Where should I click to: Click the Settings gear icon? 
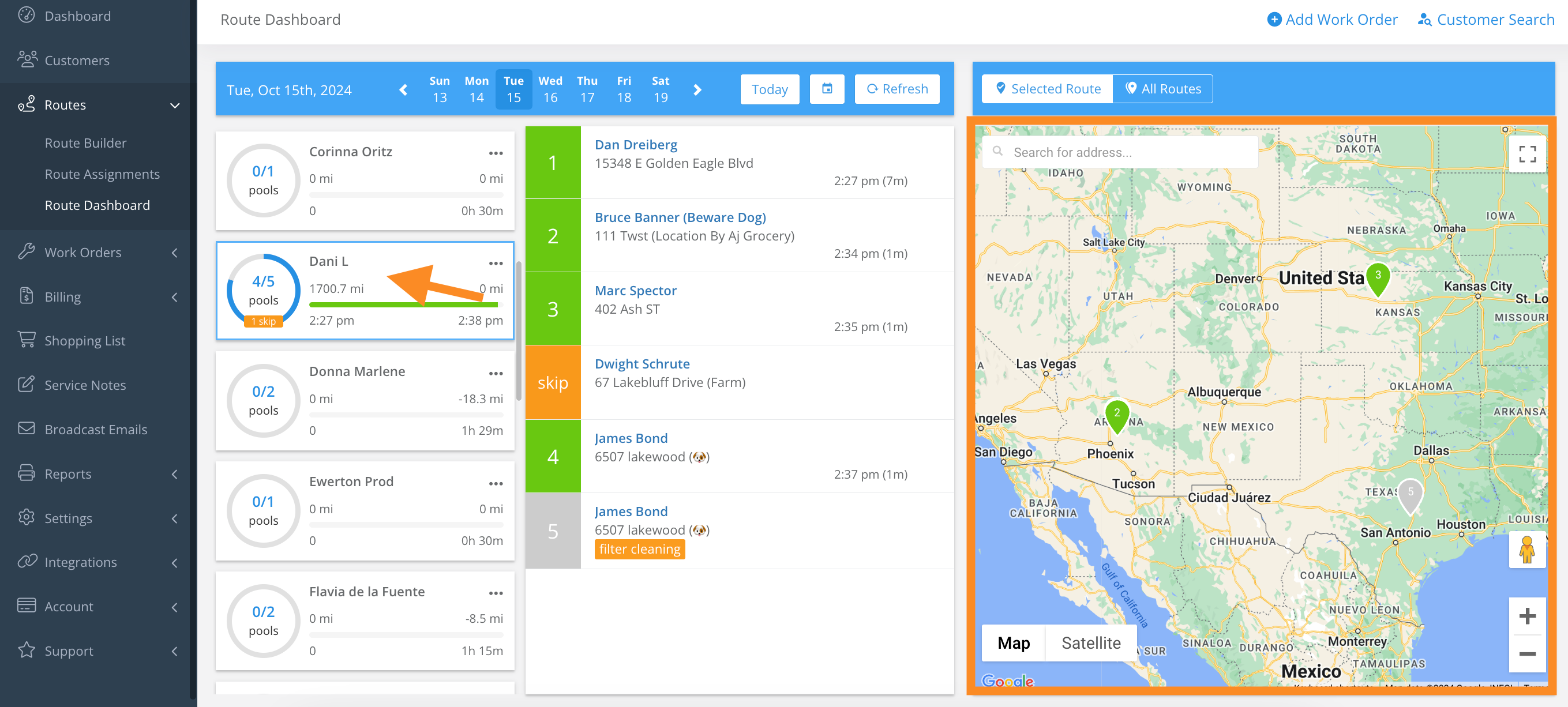pos(26,518)
